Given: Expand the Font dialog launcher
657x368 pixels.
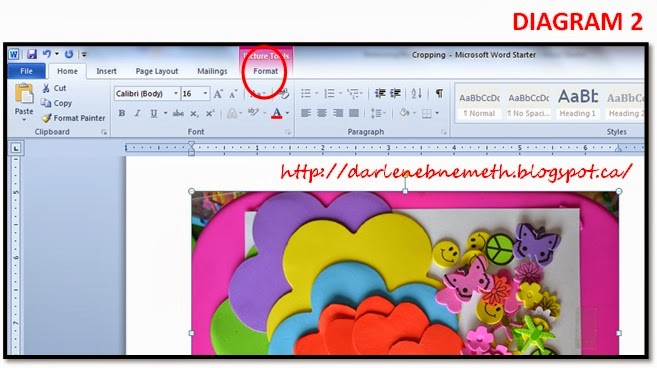Looking at the screenshot, I should tap(288, 132).
